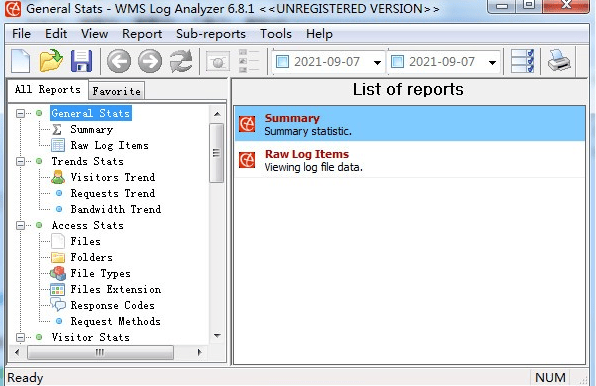This screenshot has width=596, height=386.
Task: Open the start date dropdown arrow
Action: [x=377, y=62]
